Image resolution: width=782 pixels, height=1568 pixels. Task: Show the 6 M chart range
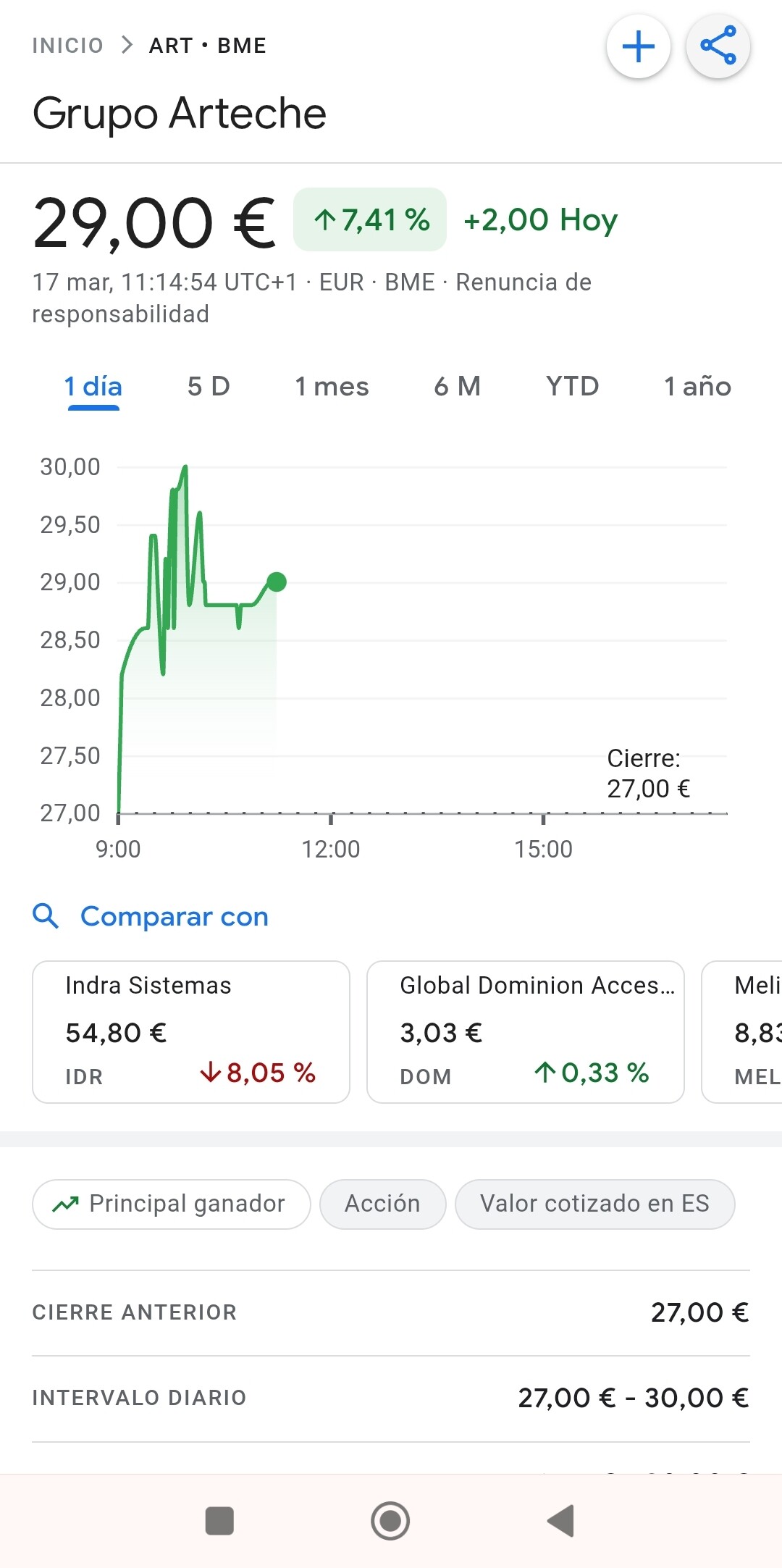[x=457, y=387]
